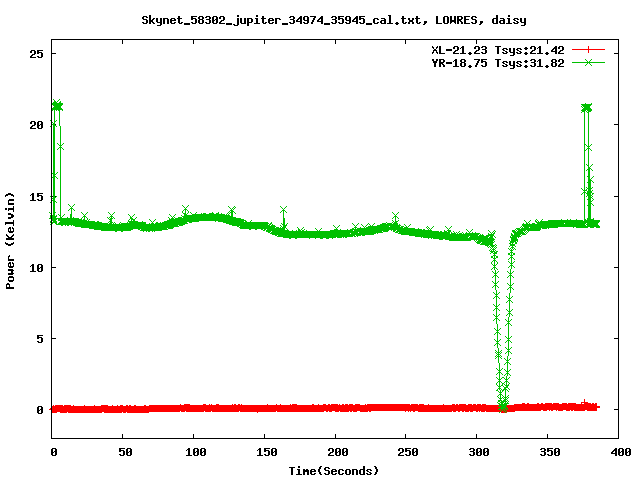
Task: Click the green calibration spike peak at plot start
Action: click(57, 106)
